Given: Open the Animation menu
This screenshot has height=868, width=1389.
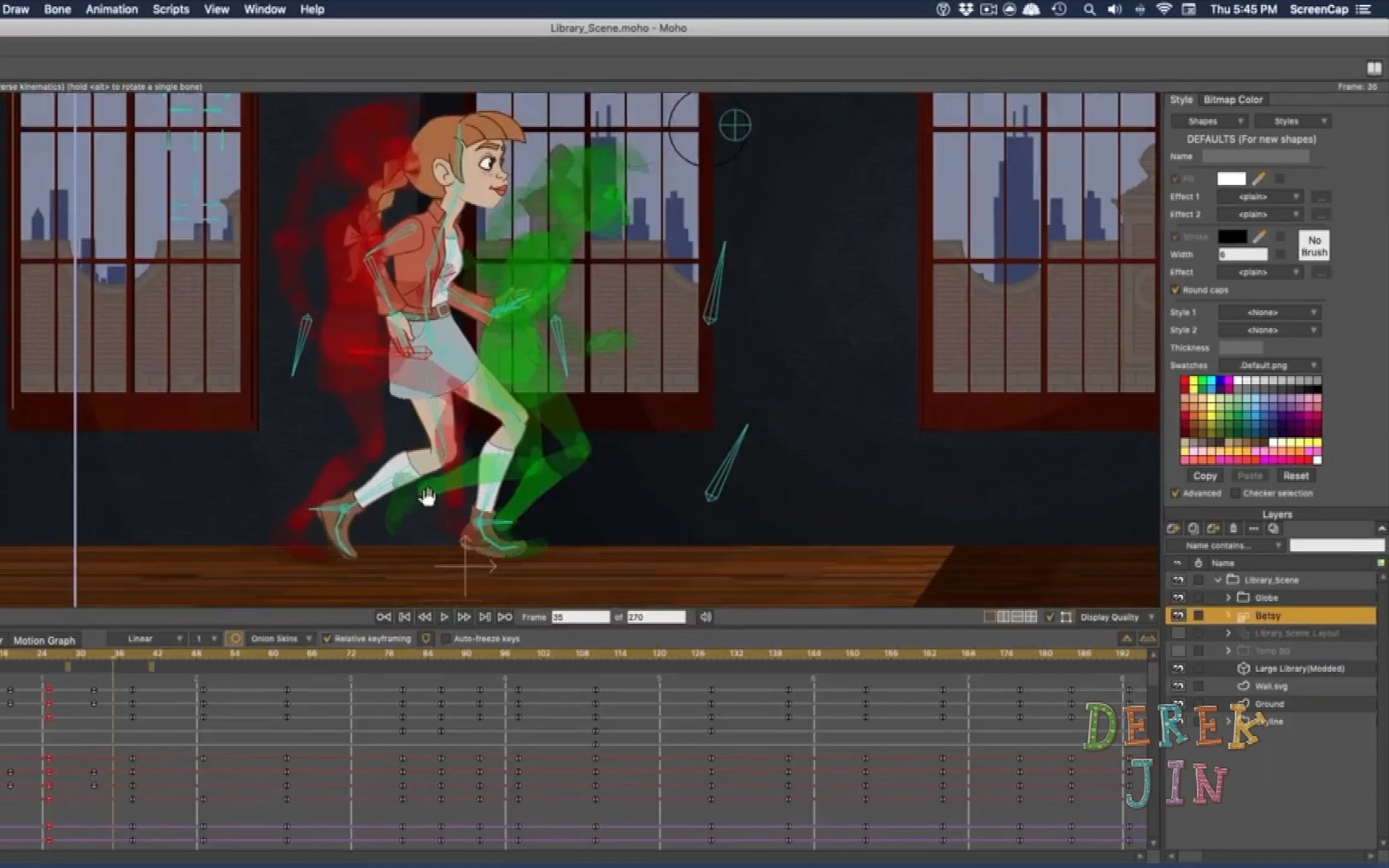Looking at the screenshot, I should pyautogui.click(x=112, y=9).
